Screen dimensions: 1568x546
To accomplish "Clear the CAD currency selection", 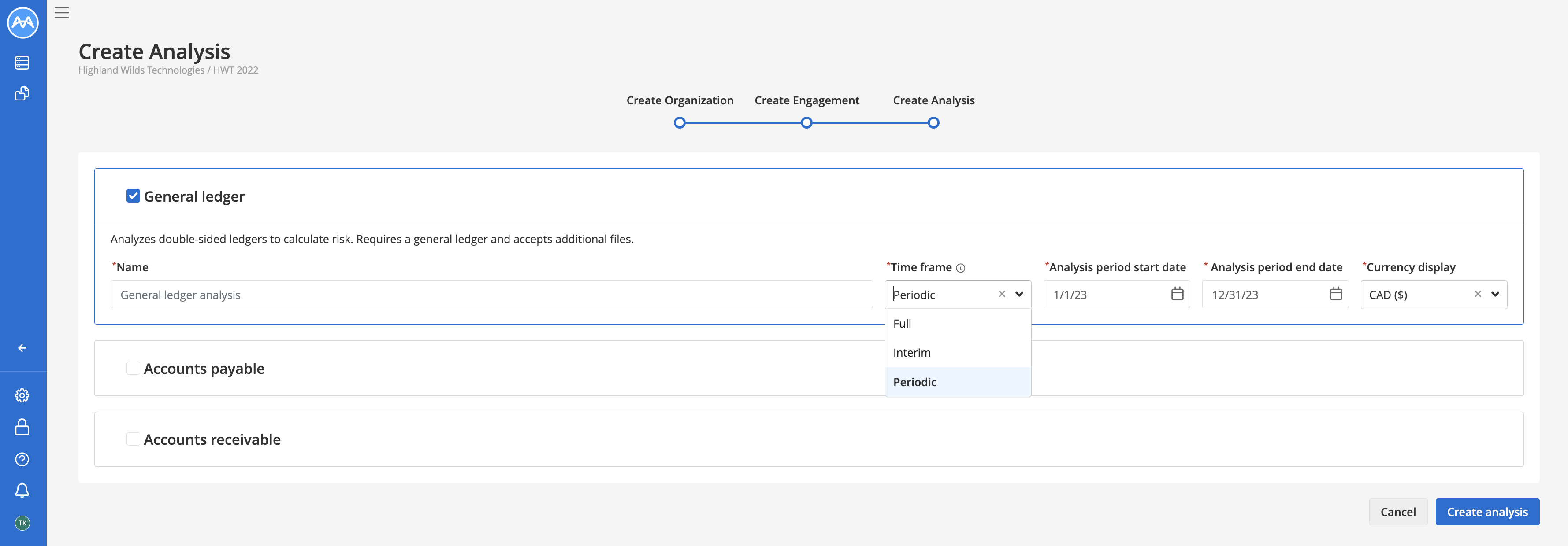I will click(1477, 294).
